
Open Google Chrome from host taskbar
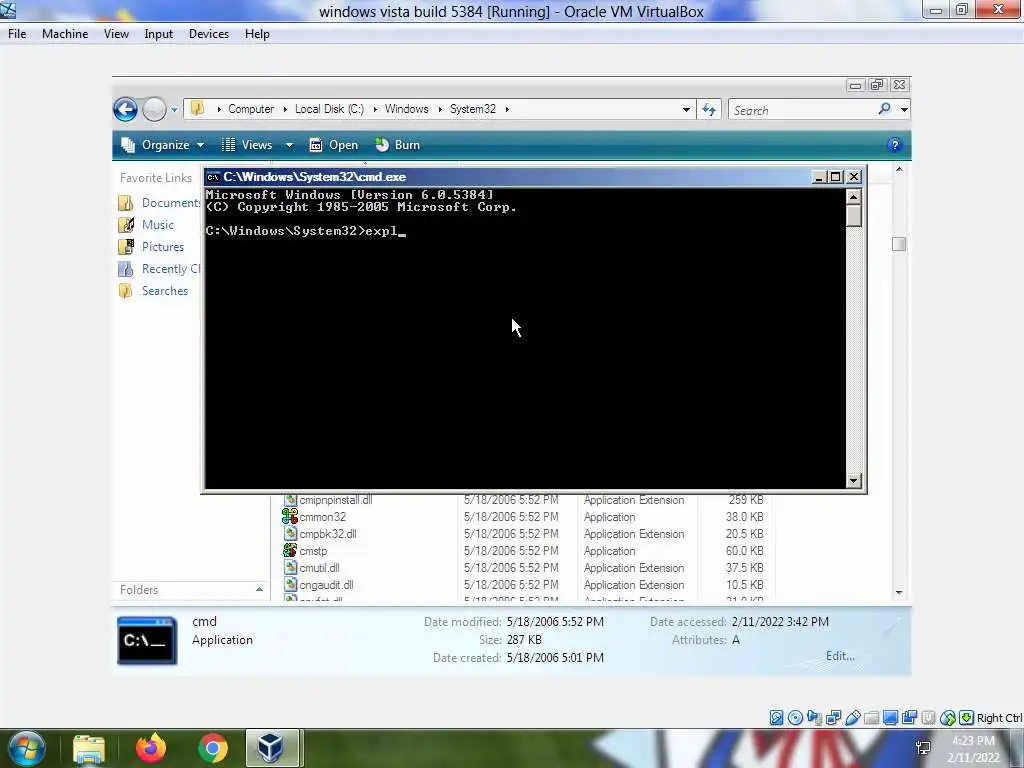pyautogui.click(x=212, y=748)
